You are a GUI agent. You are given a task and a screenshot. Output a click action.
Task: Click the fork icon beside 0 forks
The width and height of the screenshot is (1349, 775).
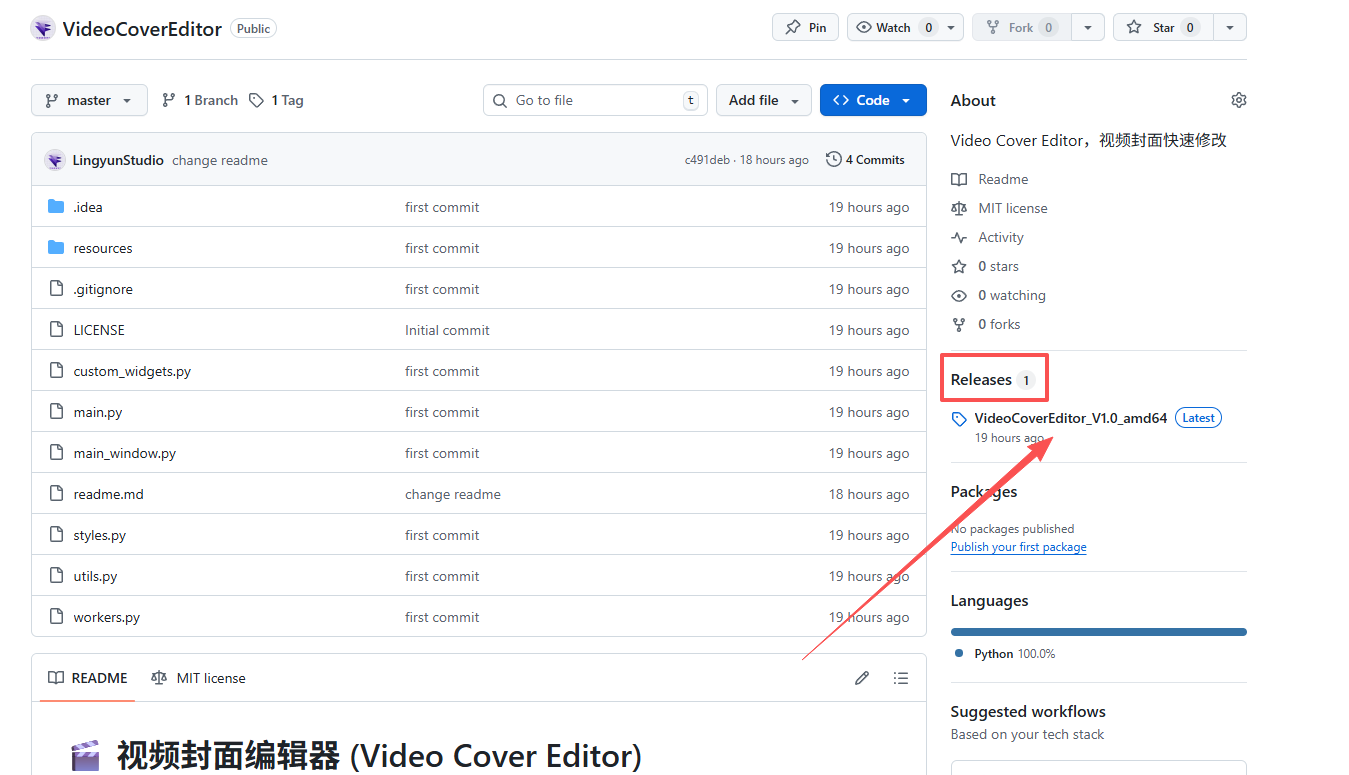[959, 324]
